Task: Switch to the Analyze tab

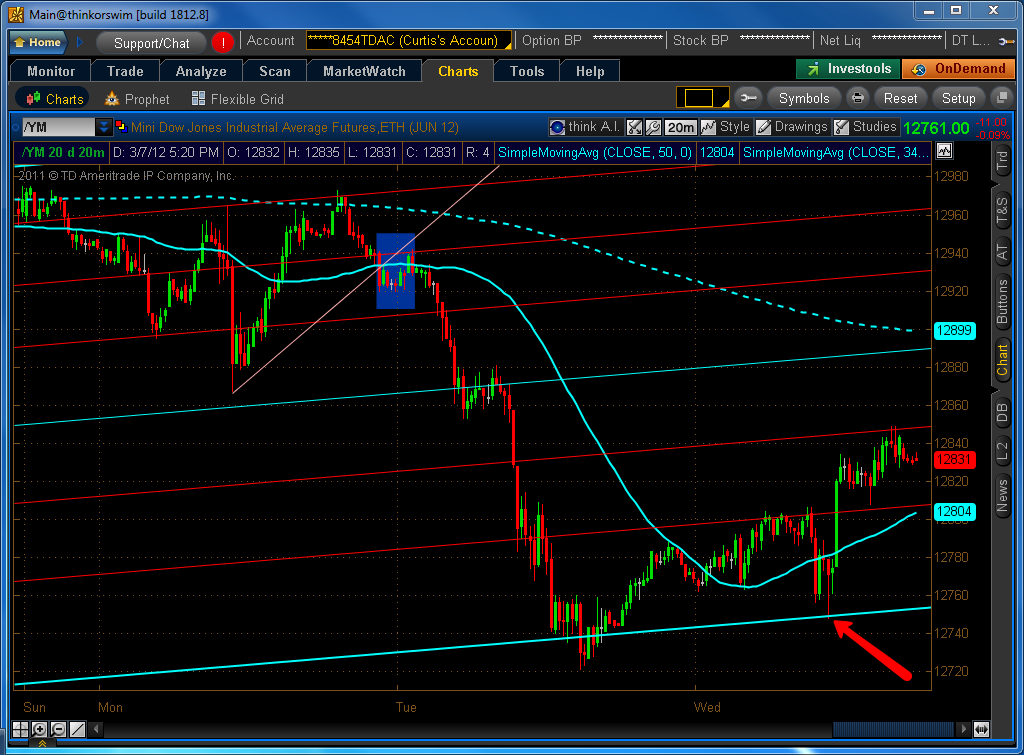Action: (200, 71)
